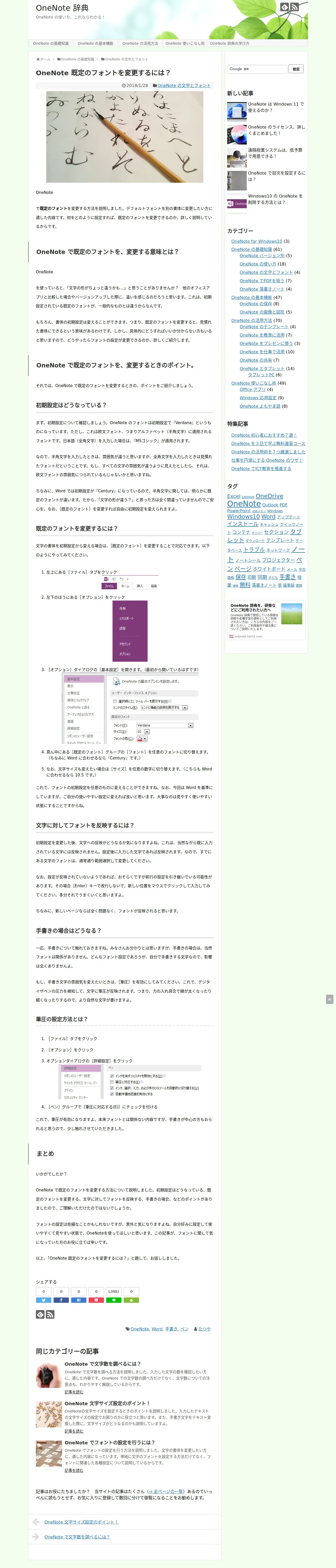
Task: Open the OneNote の文字とフォント category link by the date
Action: (x=184, y=86)
